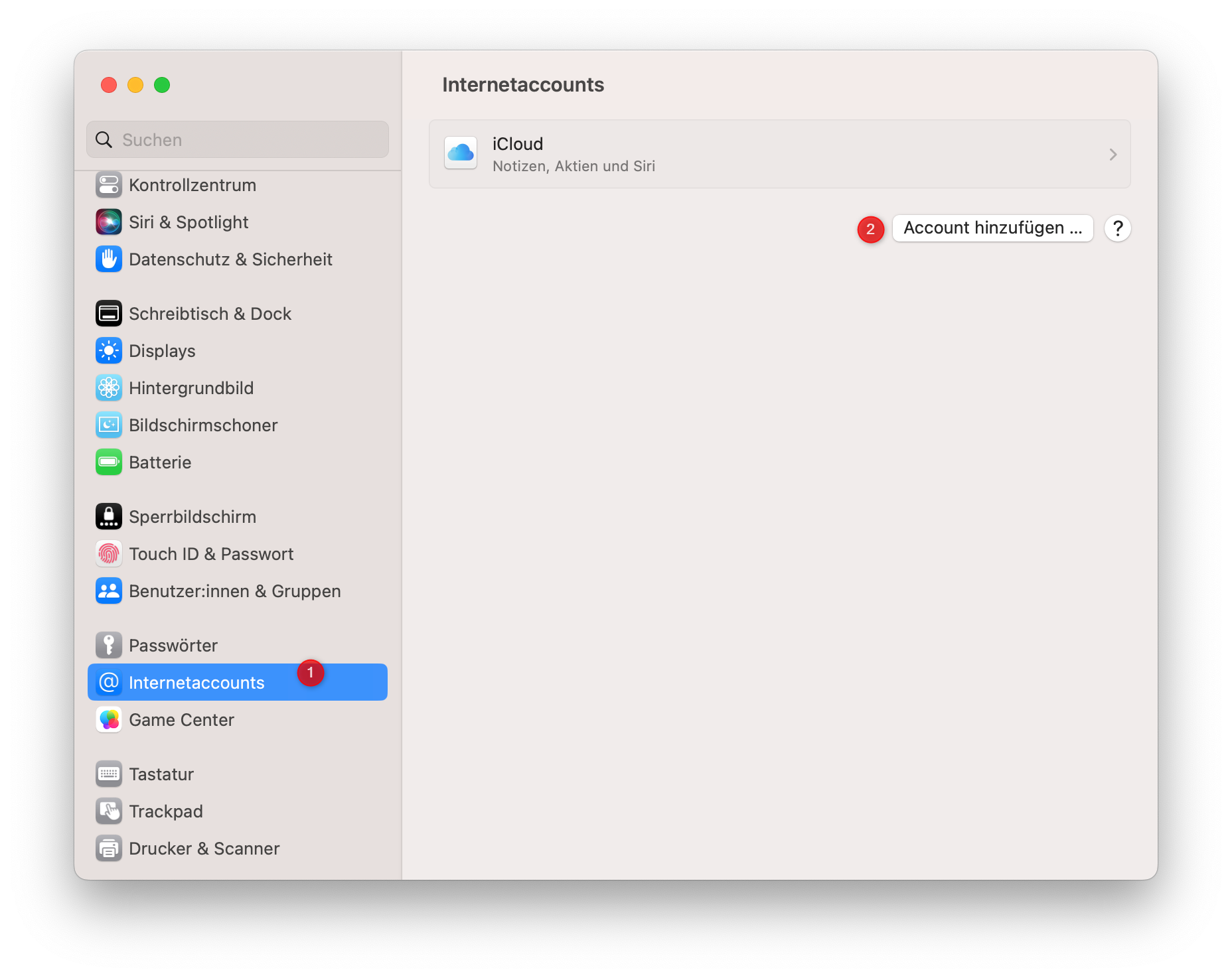
Task: Click the Bildschirmschoner icon
Action: click(109, 425)
